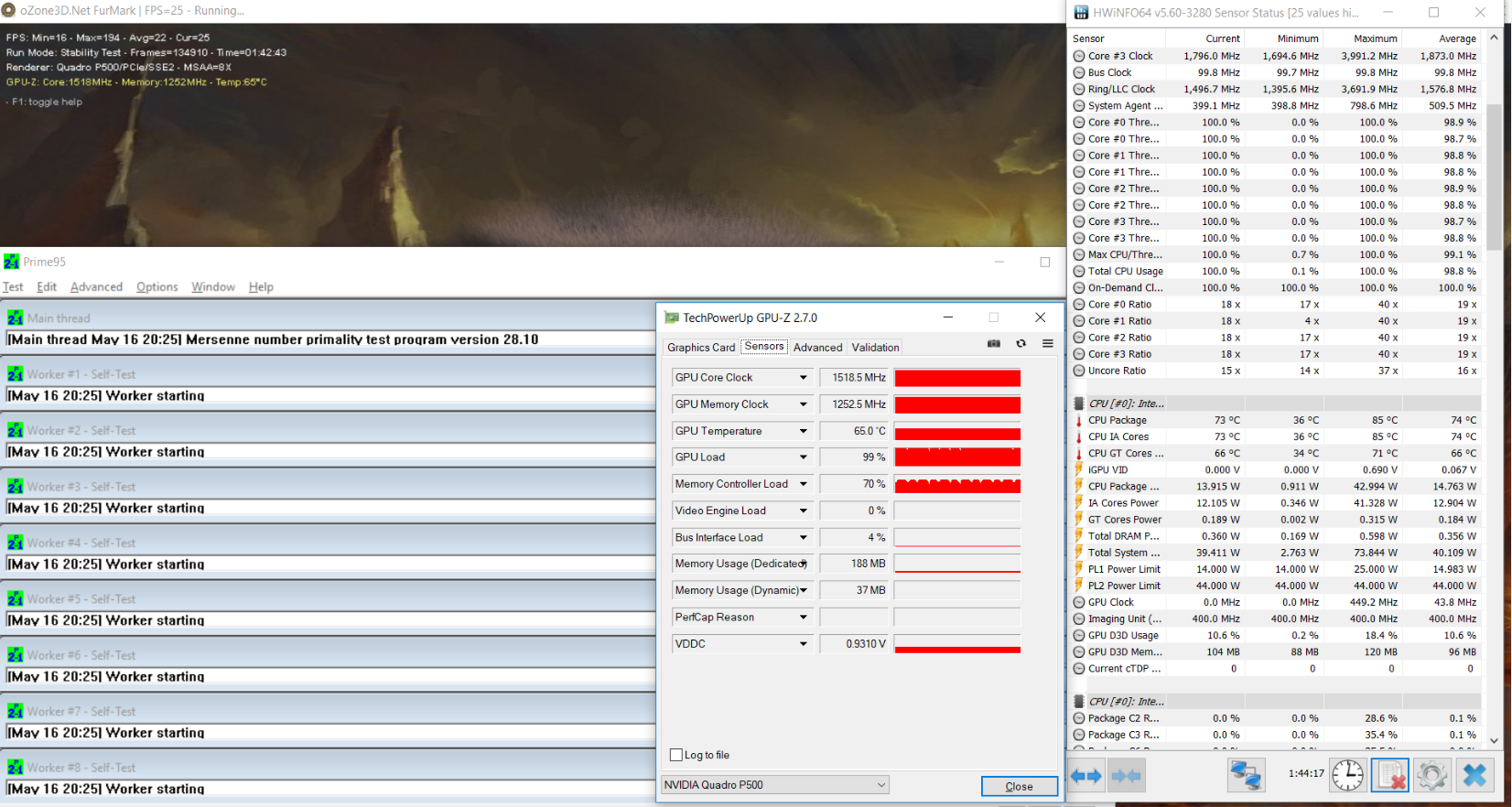The width and height of the screenshot is (1512, 807).
Task: Expand the GPU Temperature sensor dropdown
Action: click(803, 431)
